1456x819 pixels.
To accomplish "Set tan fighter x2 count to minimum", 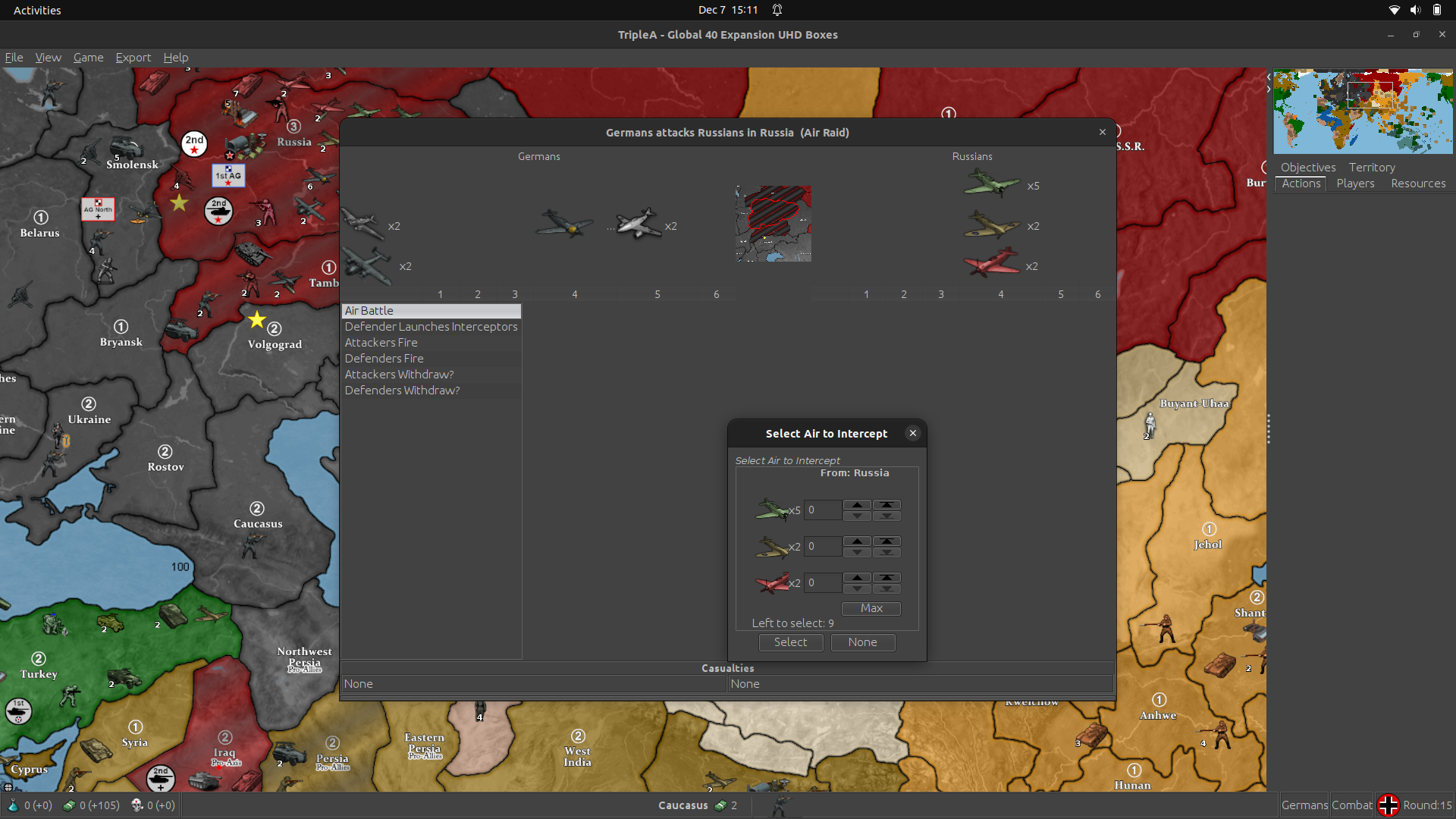I will click(886, 552).
